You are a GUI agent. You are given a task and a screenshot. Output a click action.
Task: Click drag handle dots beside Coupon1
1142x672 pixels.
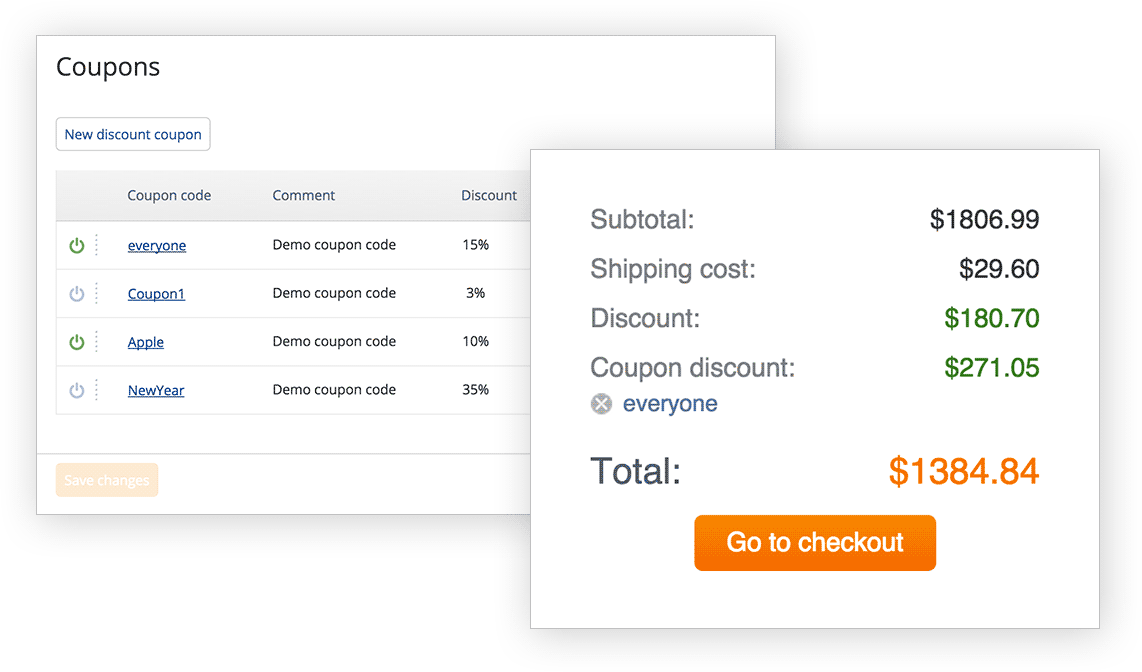[96, 294]
